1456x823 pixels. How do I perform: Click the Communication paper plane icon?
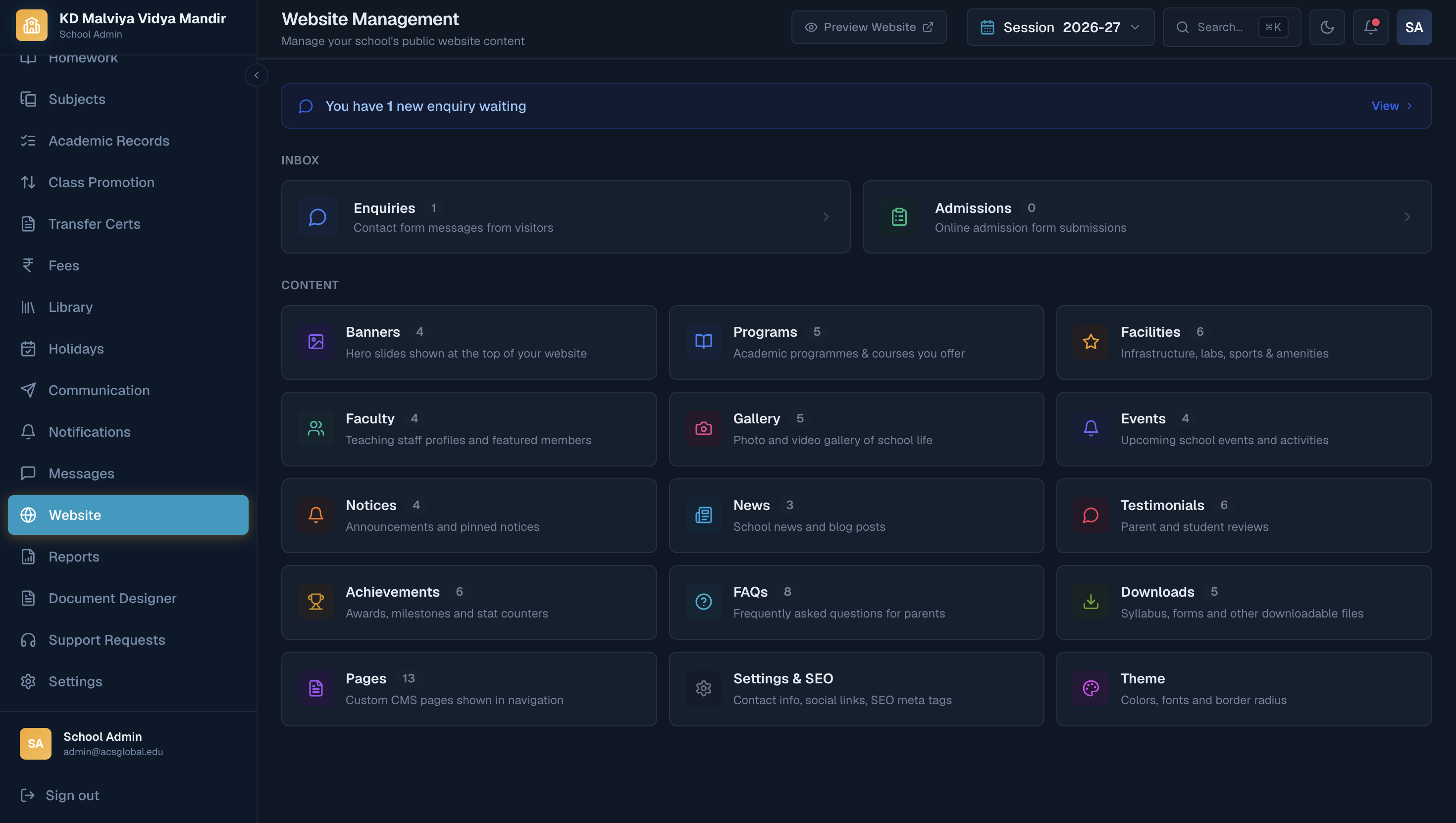28,391
